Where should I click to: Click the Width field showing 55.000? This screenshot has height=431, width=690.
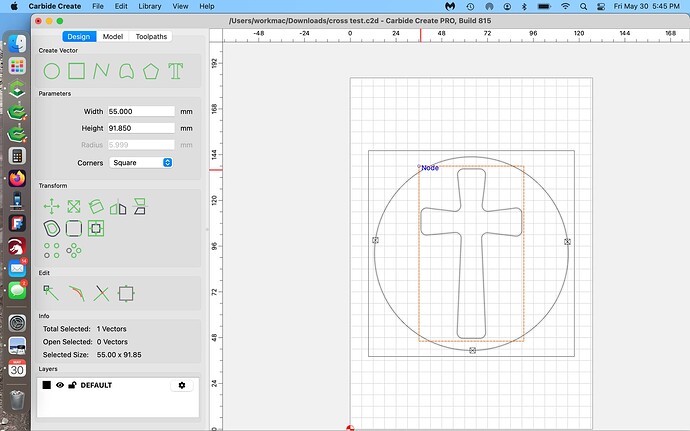pos(141,111)
